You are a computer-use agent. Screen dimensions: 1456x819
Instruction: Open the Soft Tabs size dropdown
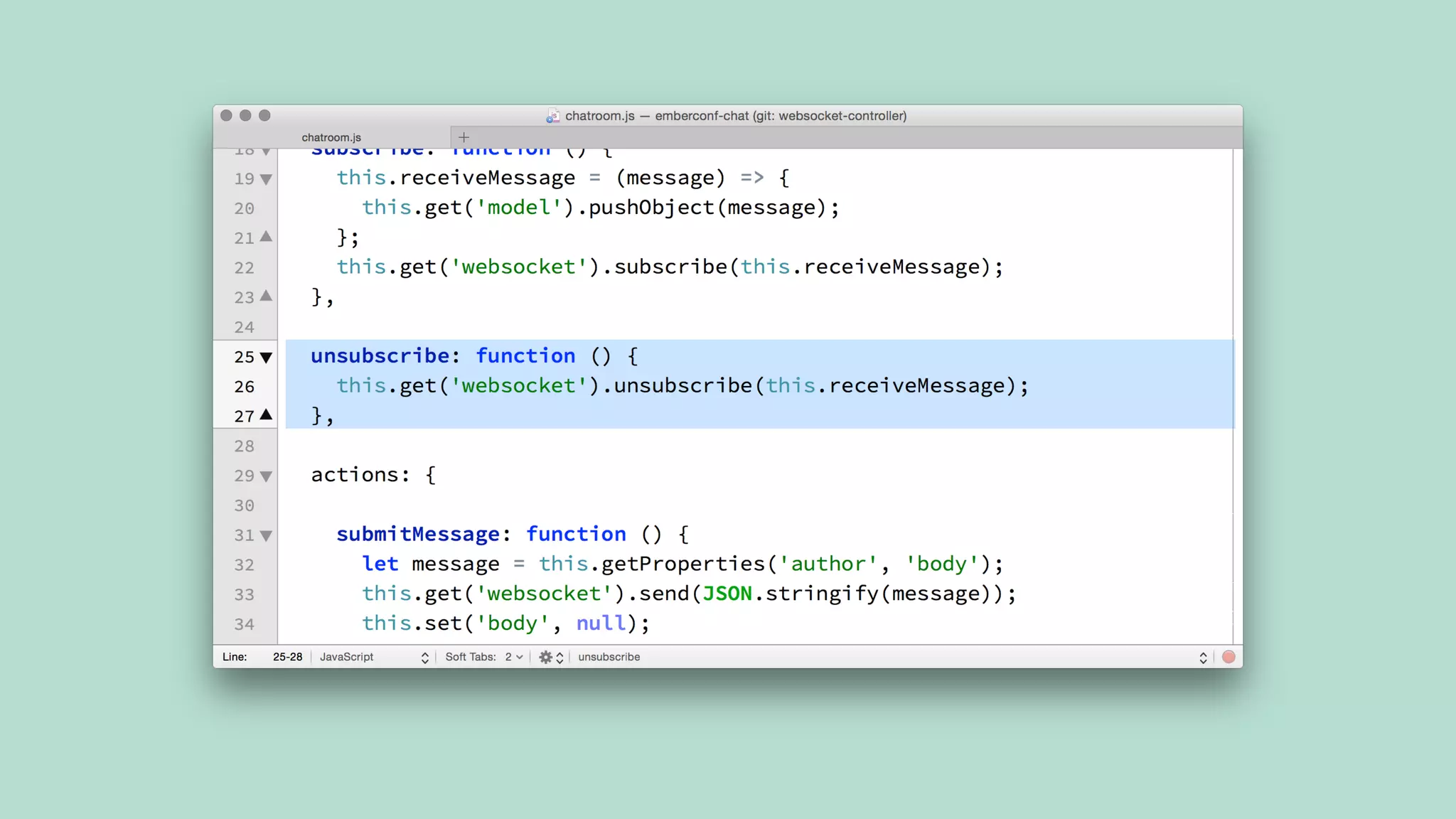[513, 657]
